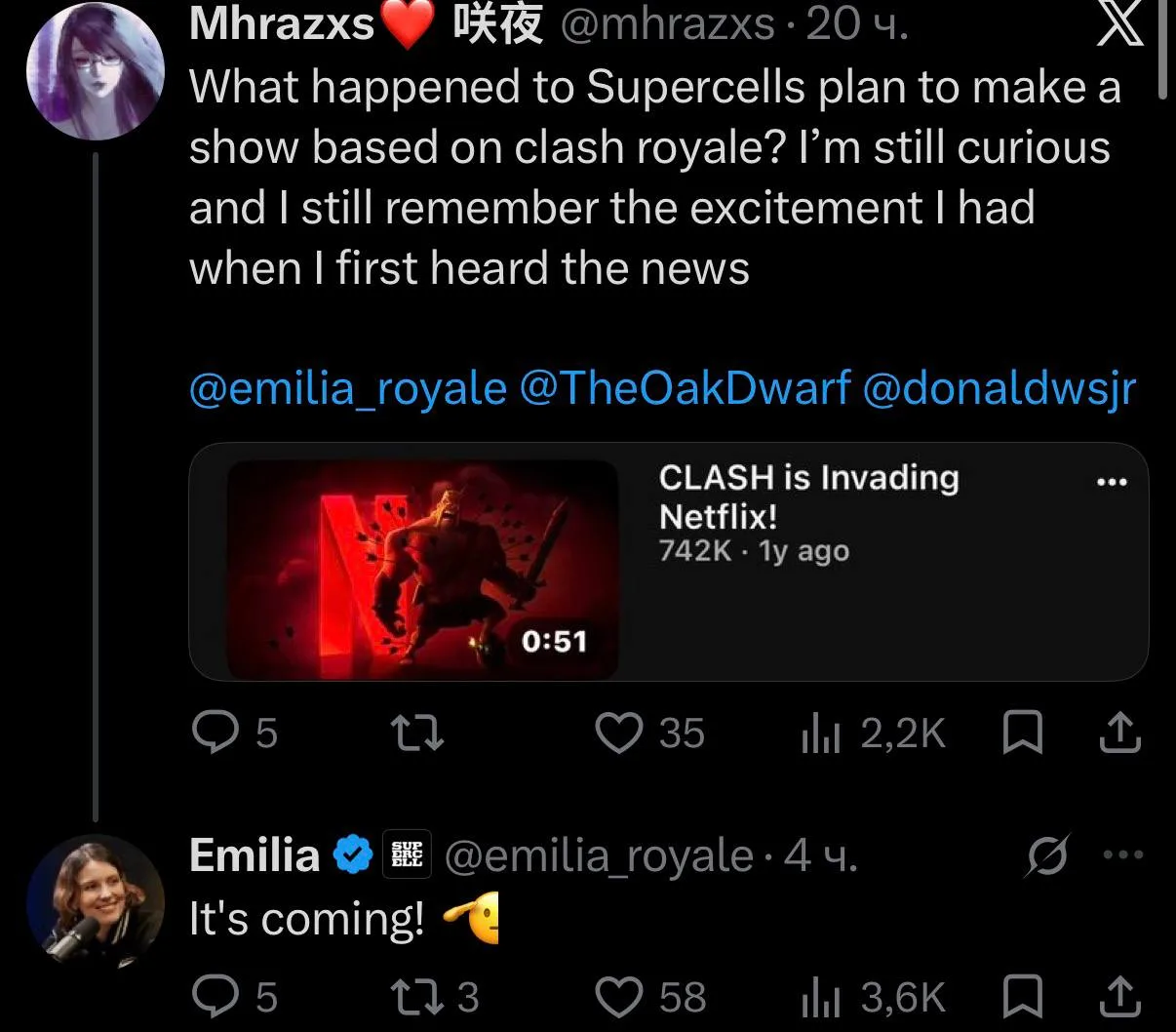Viewport: 1176px width, 1032px height.
Task: Like Emilia's reply with 58 likes
Action: pyautogui.click(x=650, y=997)
